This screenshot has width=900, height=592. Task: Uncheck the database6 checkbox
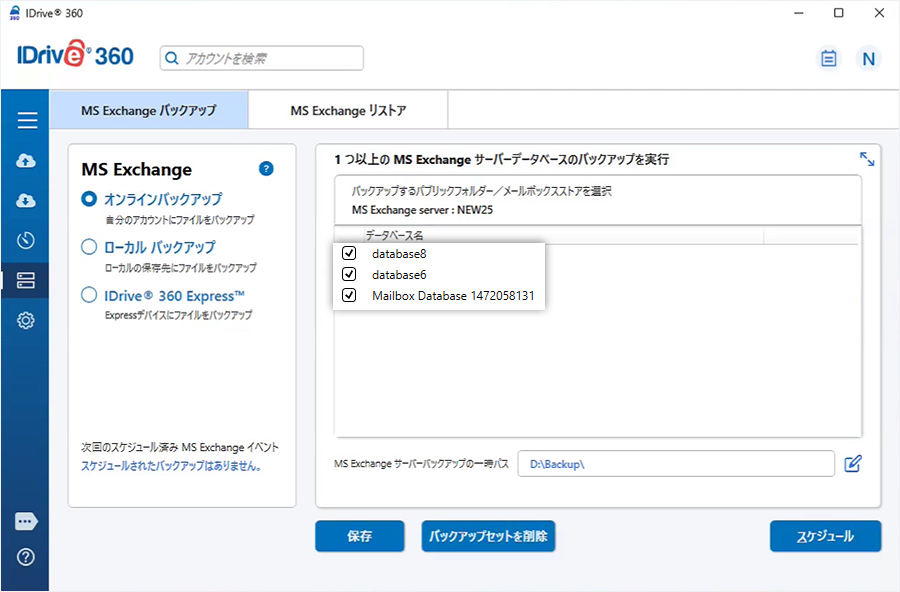pyautogui.click(x=349, y=274)
